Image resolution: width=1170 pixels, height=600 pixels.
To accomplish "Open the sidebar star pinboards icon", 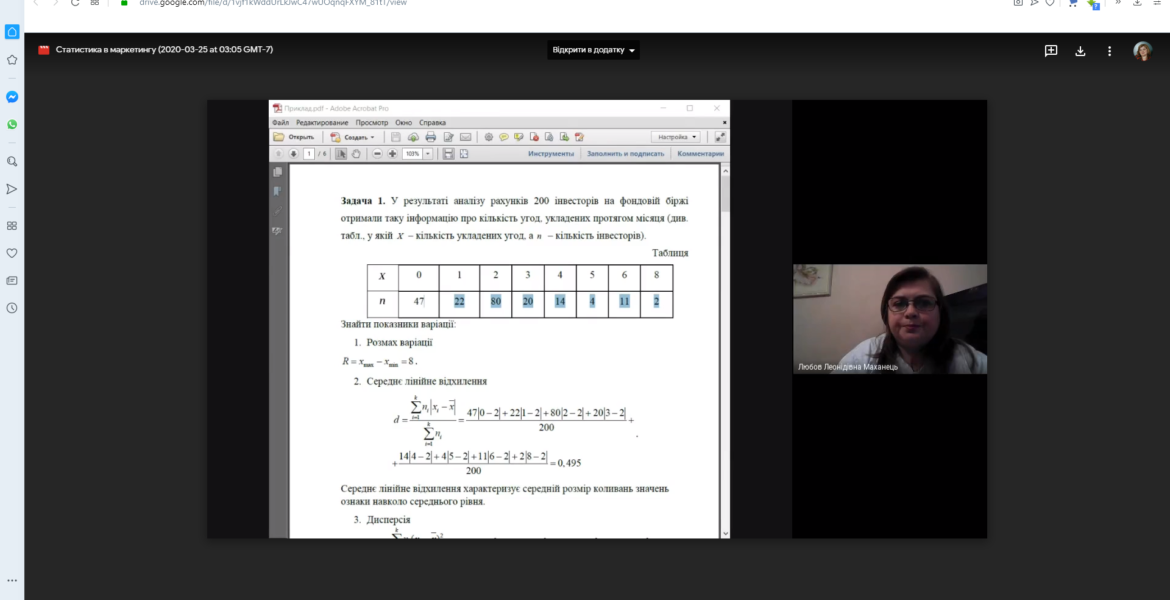I will coord(12,60).
